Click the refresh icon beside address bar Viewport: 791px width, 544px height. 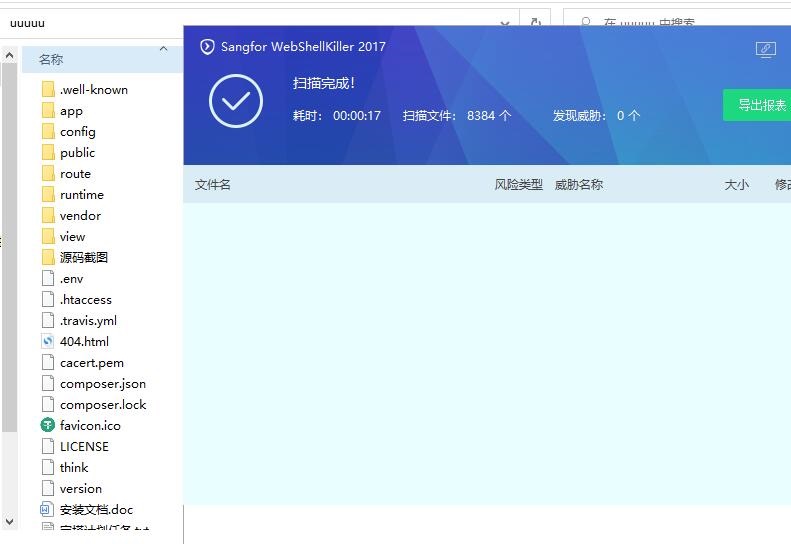535,22
